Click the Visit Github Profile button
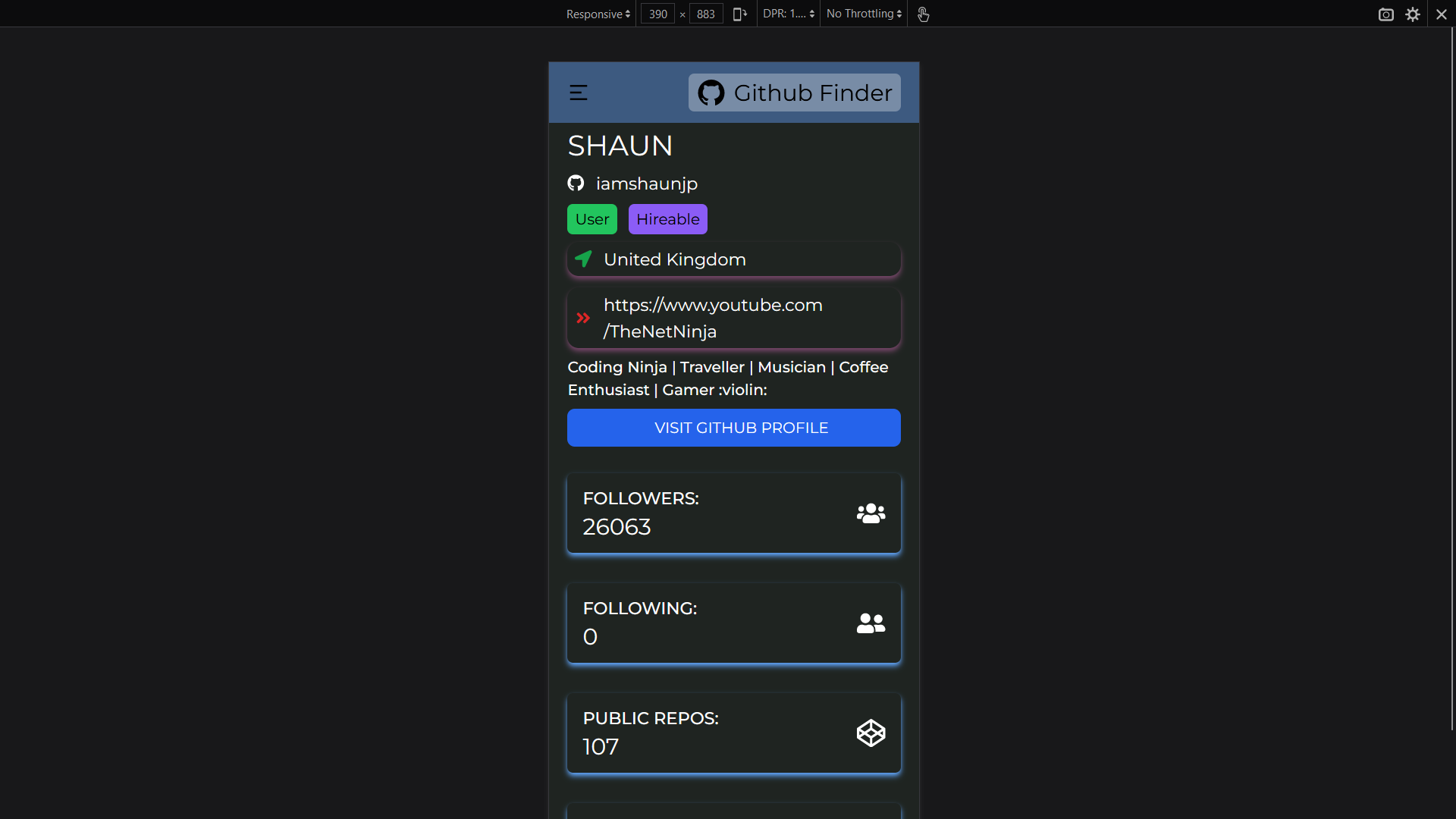 [x=733, y=427]
